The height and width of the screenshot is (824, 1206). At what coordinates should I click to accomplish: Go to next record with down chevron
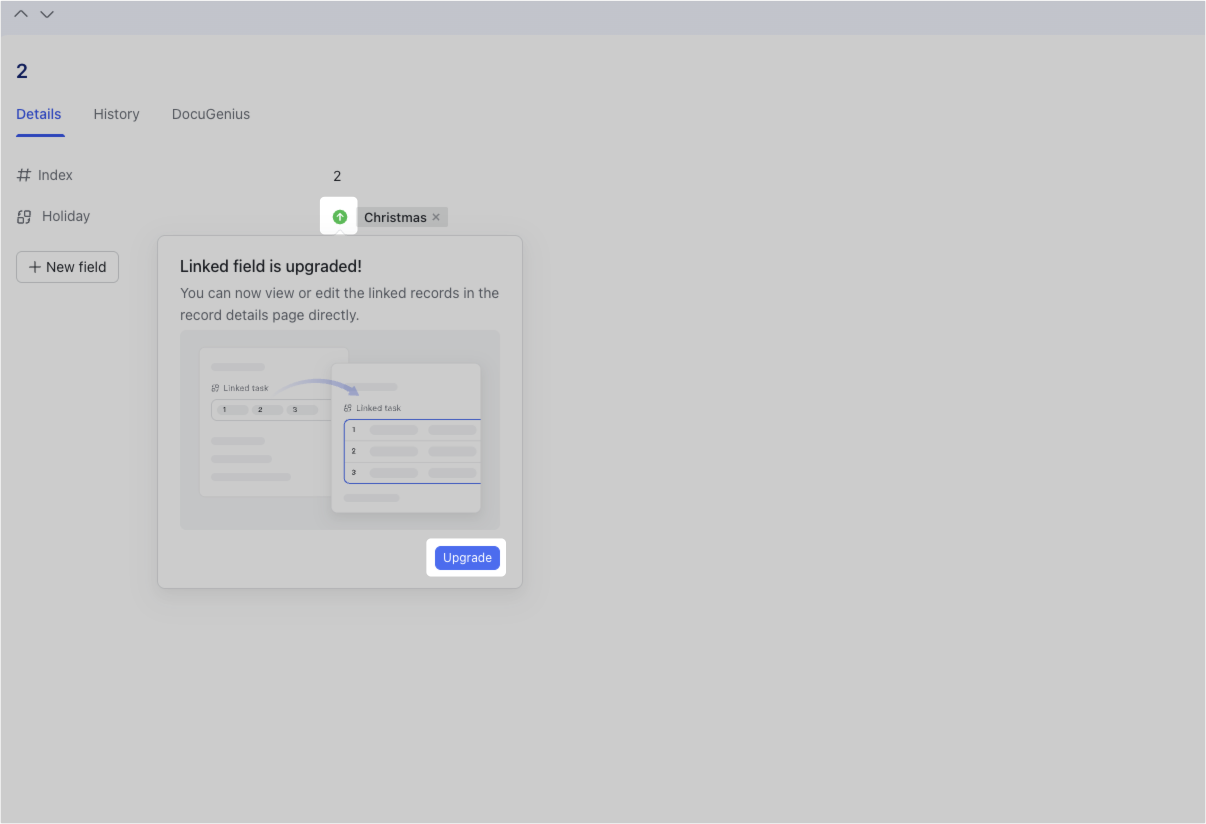(47, 14)
